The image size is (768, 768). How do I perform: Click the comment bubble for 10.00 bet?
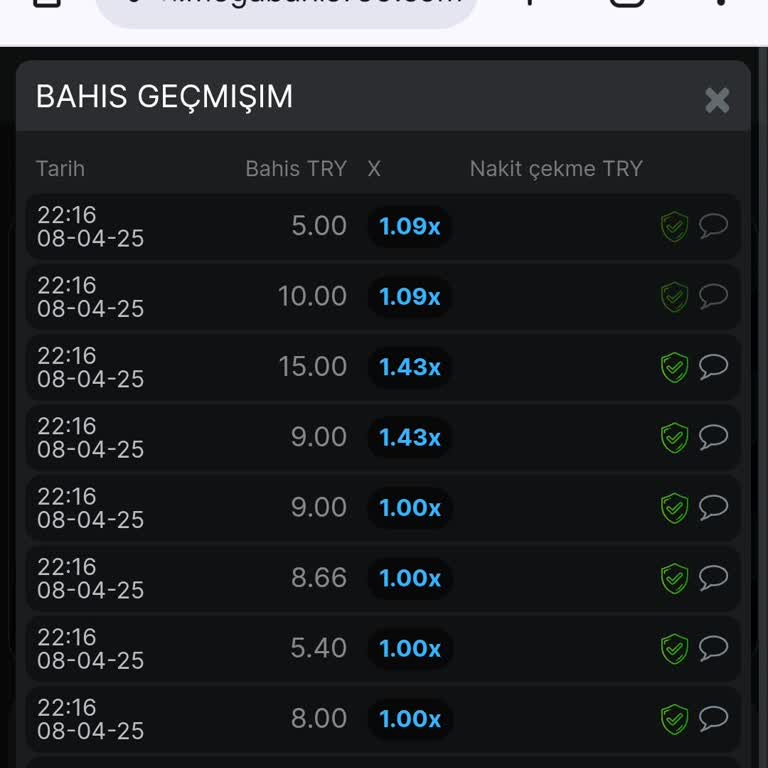(x=713, y=296)
